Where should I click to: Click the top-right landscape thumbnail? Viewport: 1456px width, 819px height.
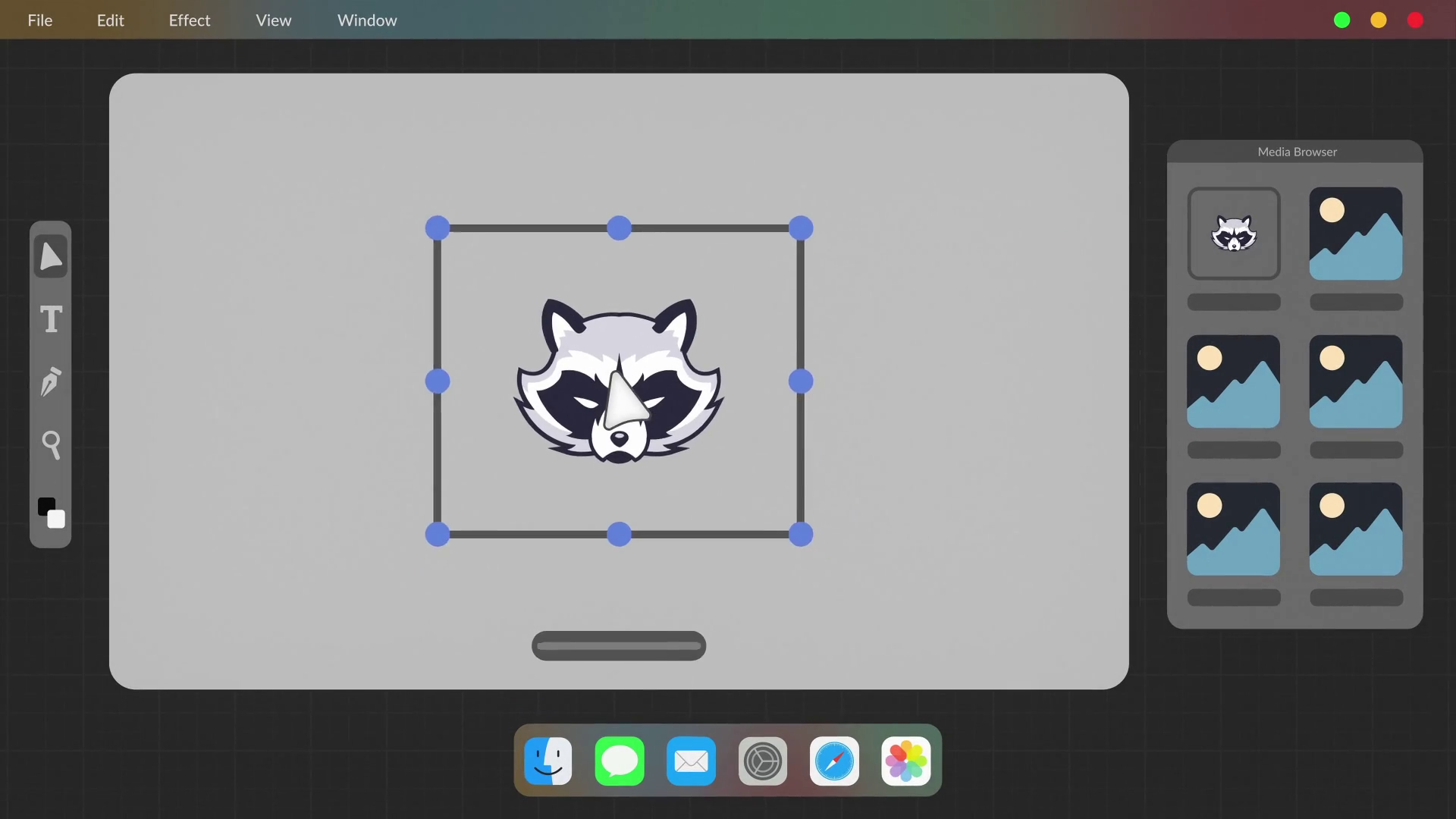pyautogui.click(x=1356, y=234)
